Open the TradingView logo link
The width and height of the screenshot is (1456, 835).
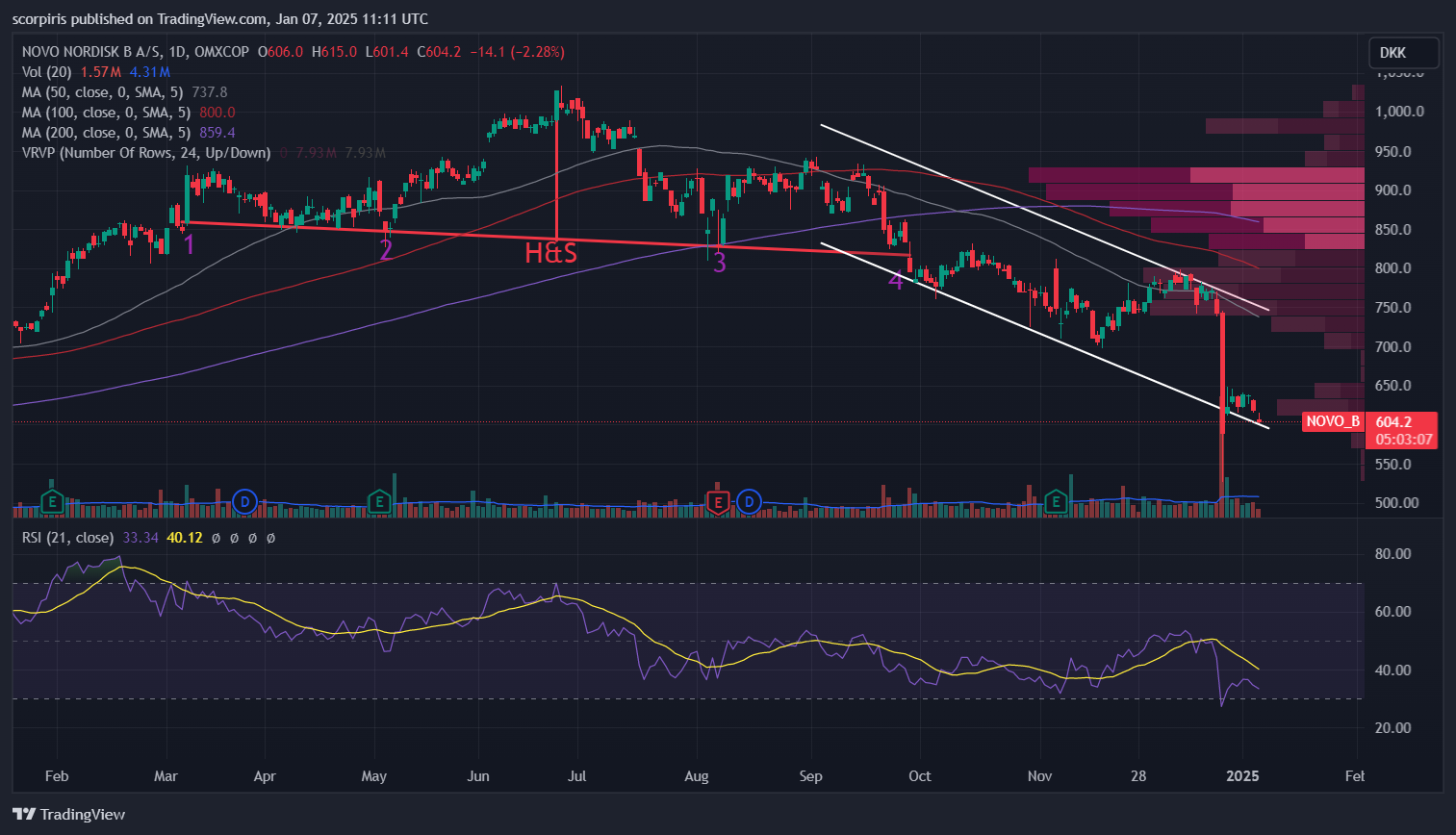(x=68, y=814)
